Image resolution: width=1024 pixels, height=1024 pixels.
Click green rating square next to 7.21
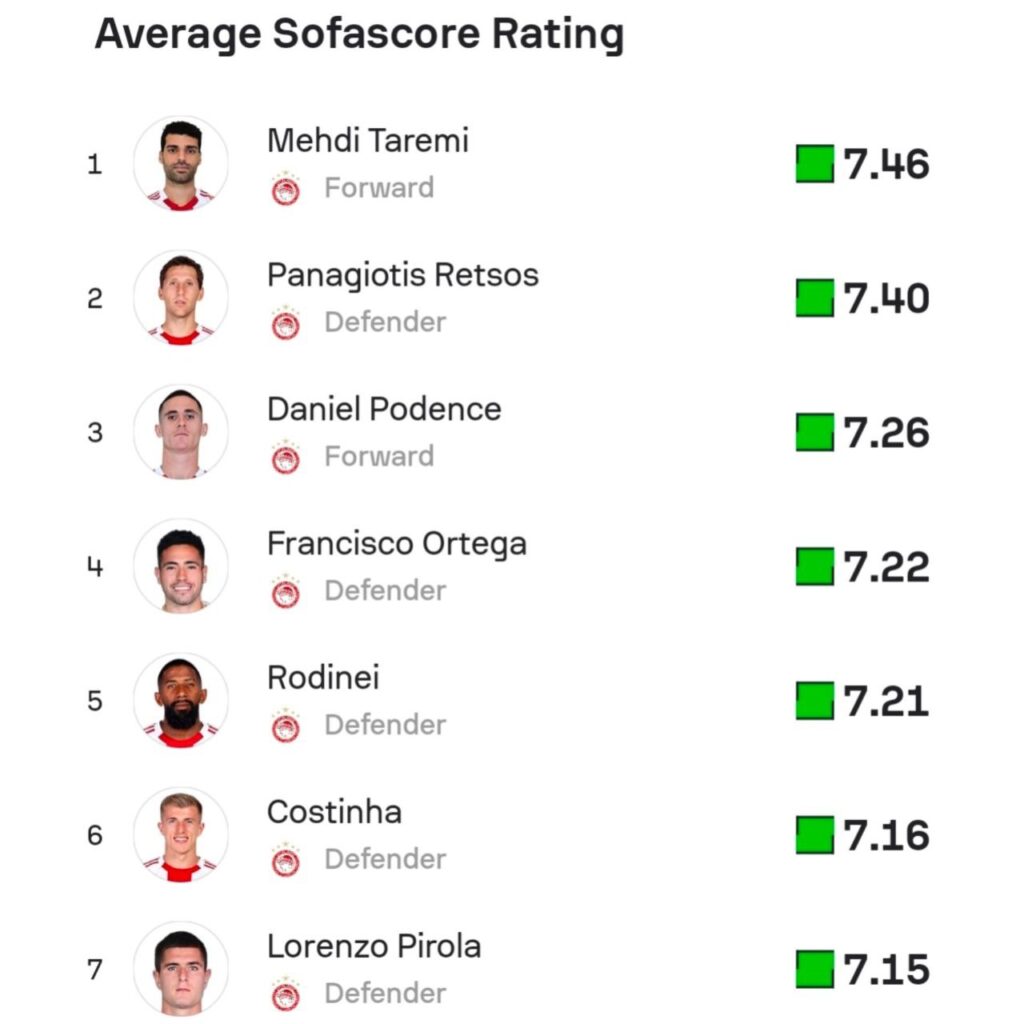[814, 700]
